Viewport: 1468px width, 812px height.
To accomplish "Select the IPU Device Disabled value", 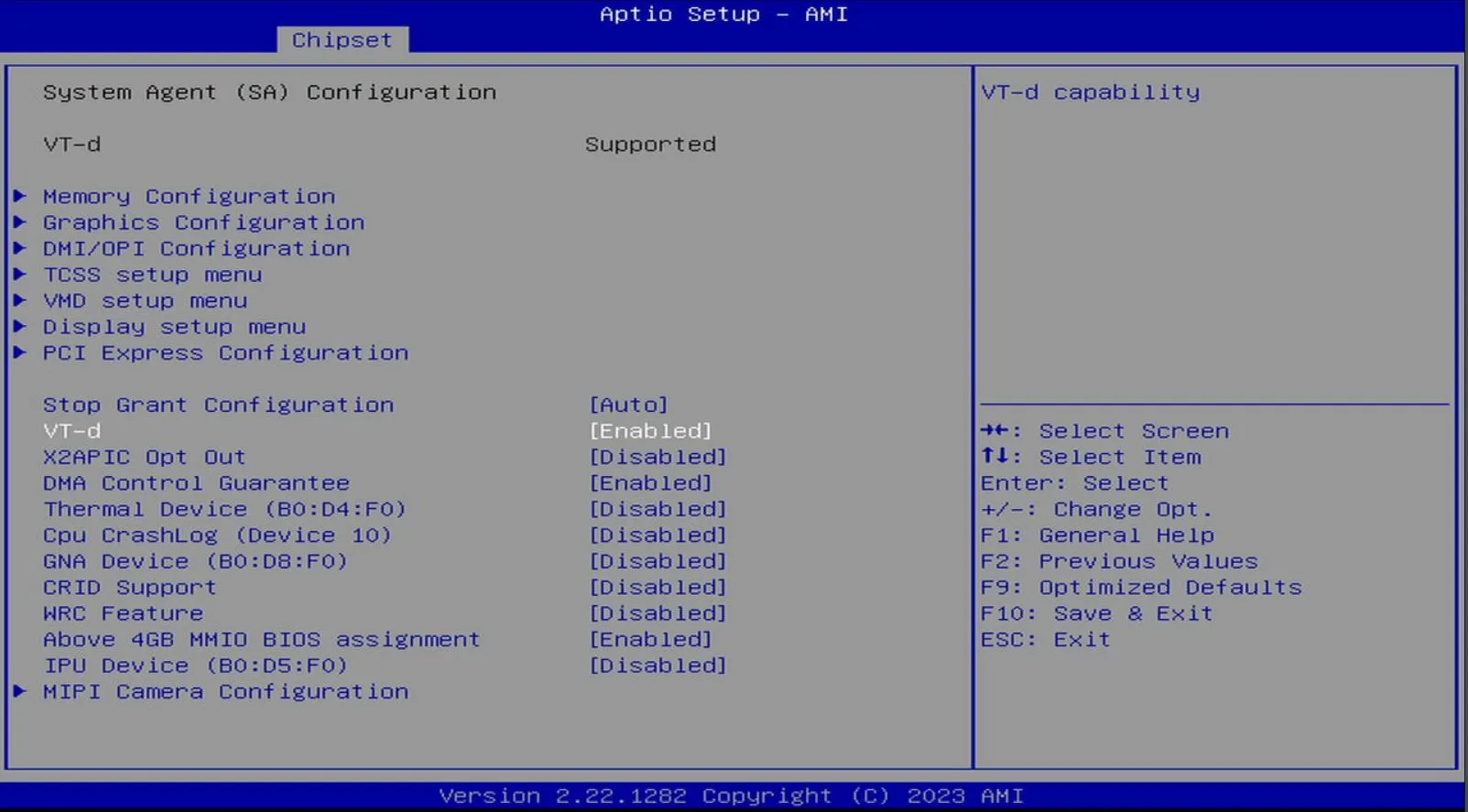I will click(x=658, y=666).
